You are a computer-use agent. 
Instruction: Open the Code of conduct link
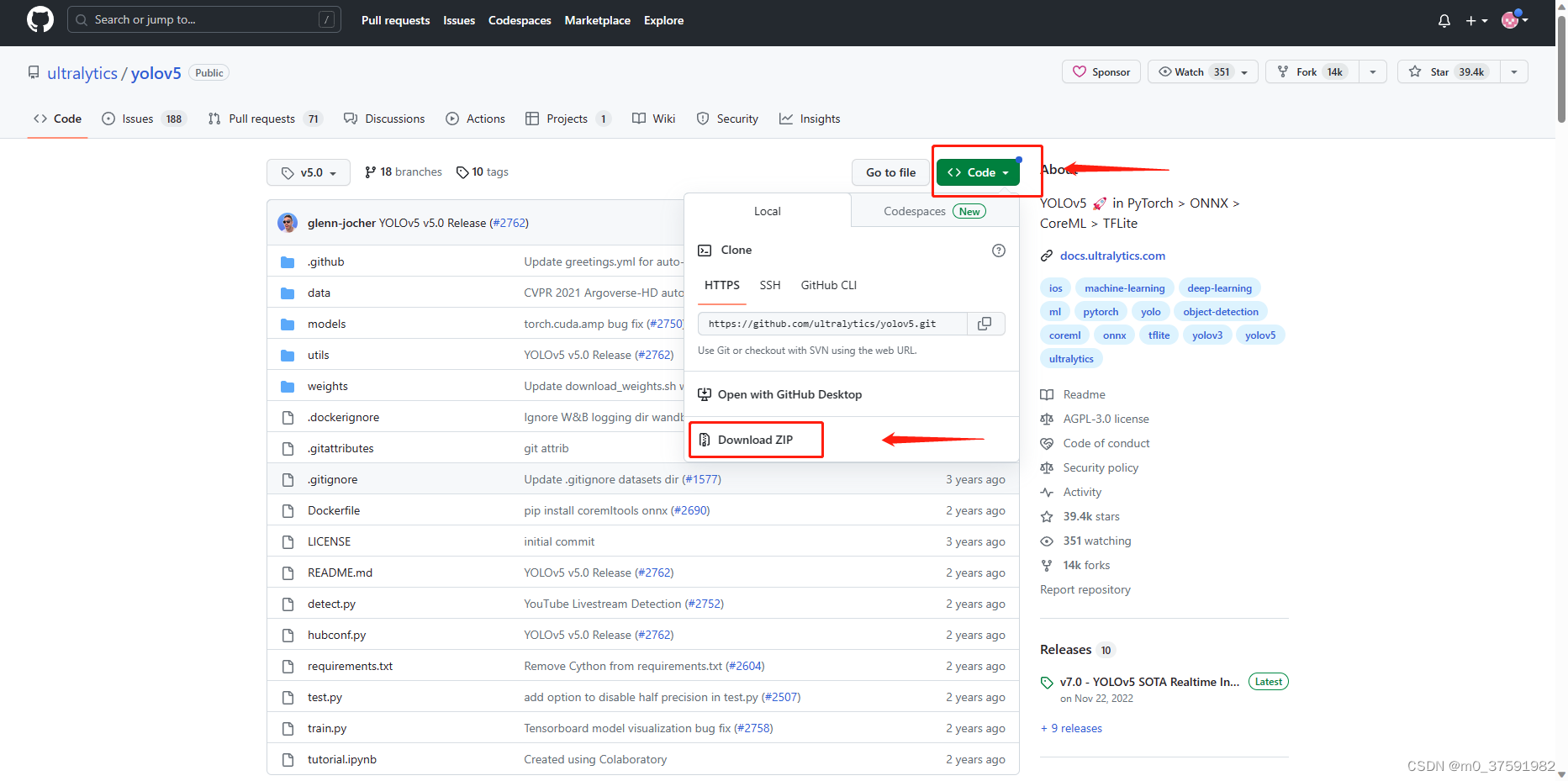point(1095,444)
